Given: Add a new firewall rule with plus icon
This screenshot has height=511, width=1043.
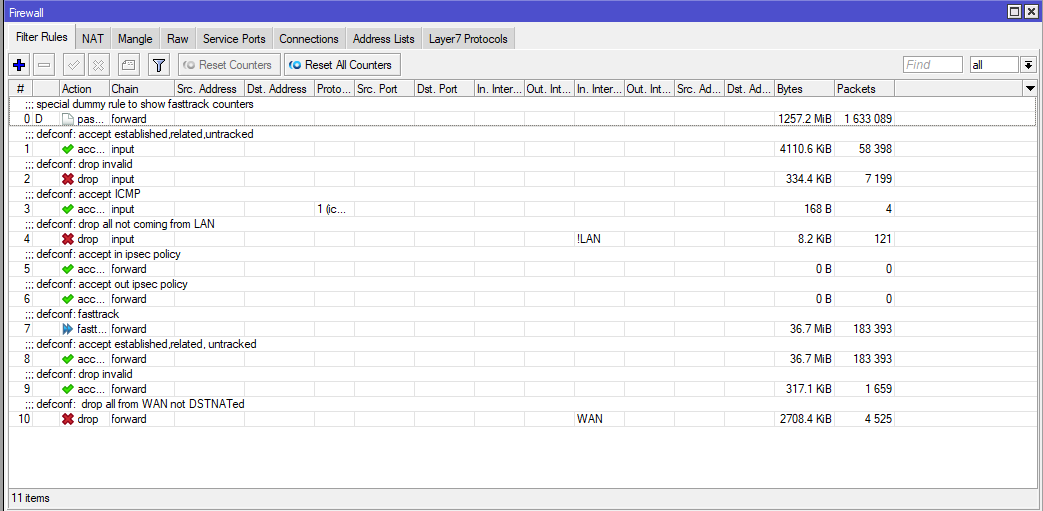Looking at the screenshot, I should tap(19, 65).
